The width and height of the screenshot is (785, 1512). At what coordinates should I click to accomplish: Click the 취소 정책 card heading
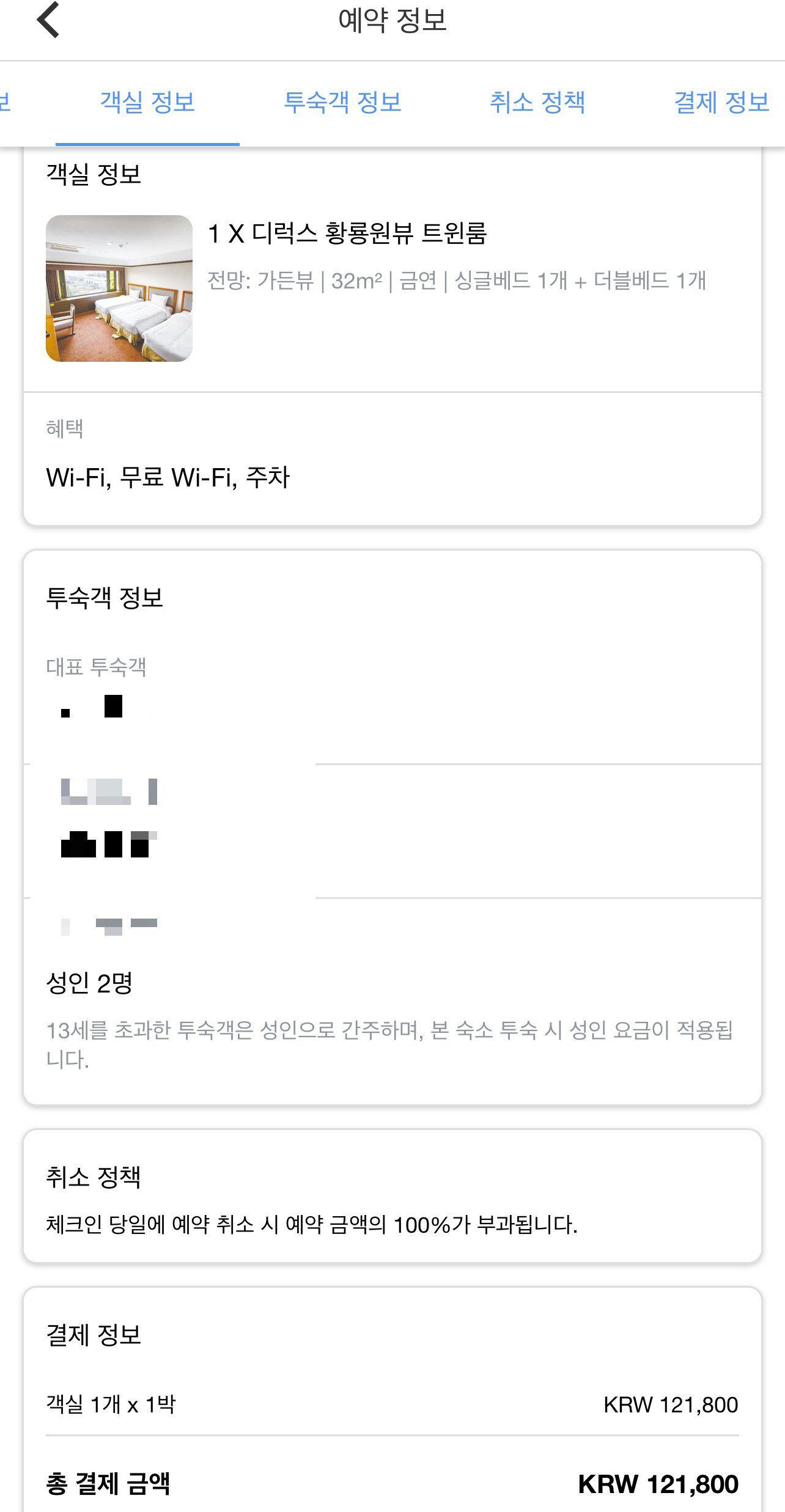[94, 1177]
